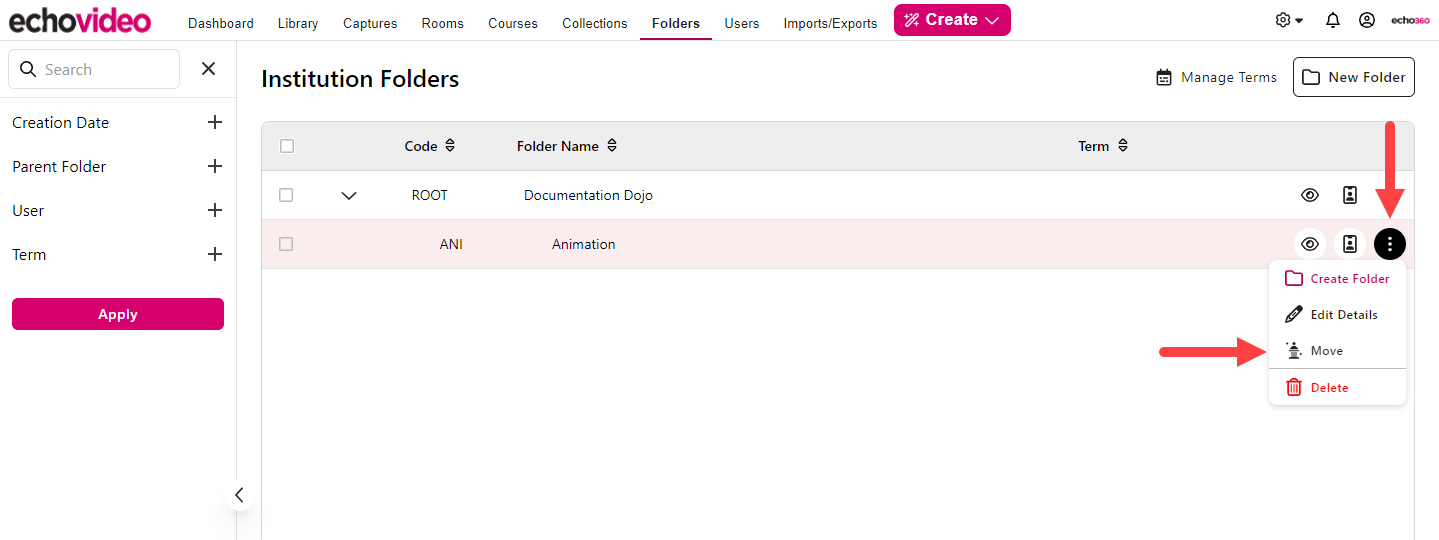This screenshot has height=540, width=1439.
Task: Click the Delete trash can icon
Action: click(x=1294, y=387)
